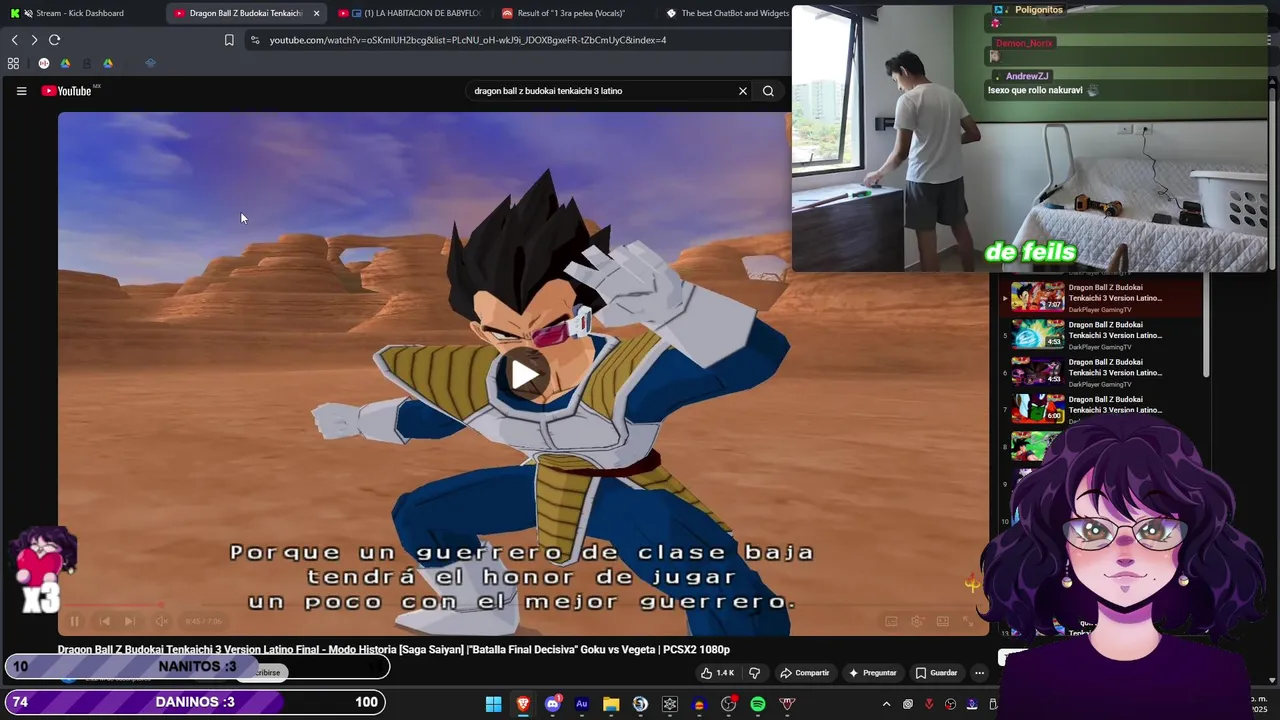Like the video with 1.4 K likes
1280x720 pixels.
click(718, 673)
